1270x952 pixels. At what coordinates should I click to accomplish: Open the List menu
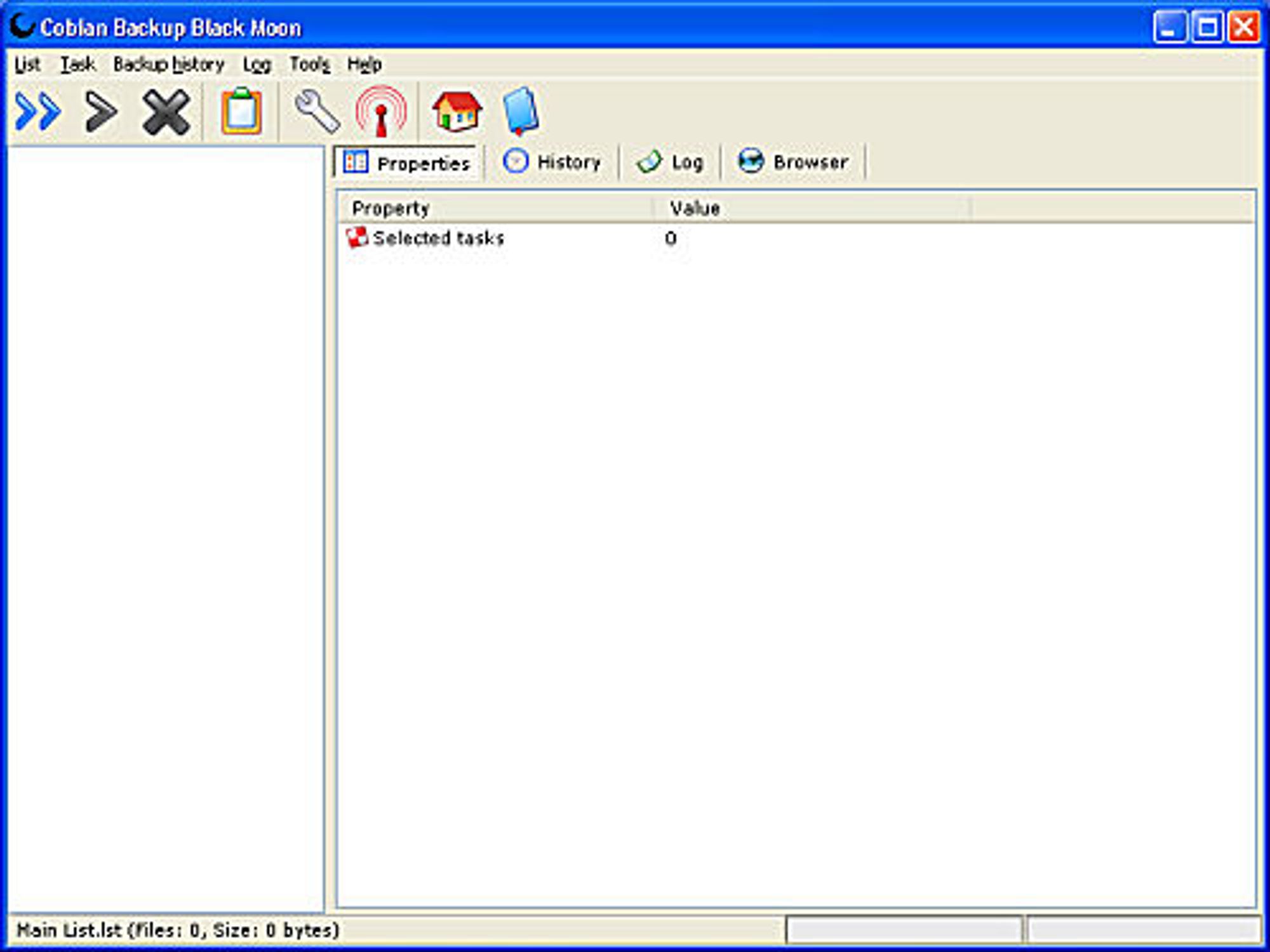[x=27, y=64]
